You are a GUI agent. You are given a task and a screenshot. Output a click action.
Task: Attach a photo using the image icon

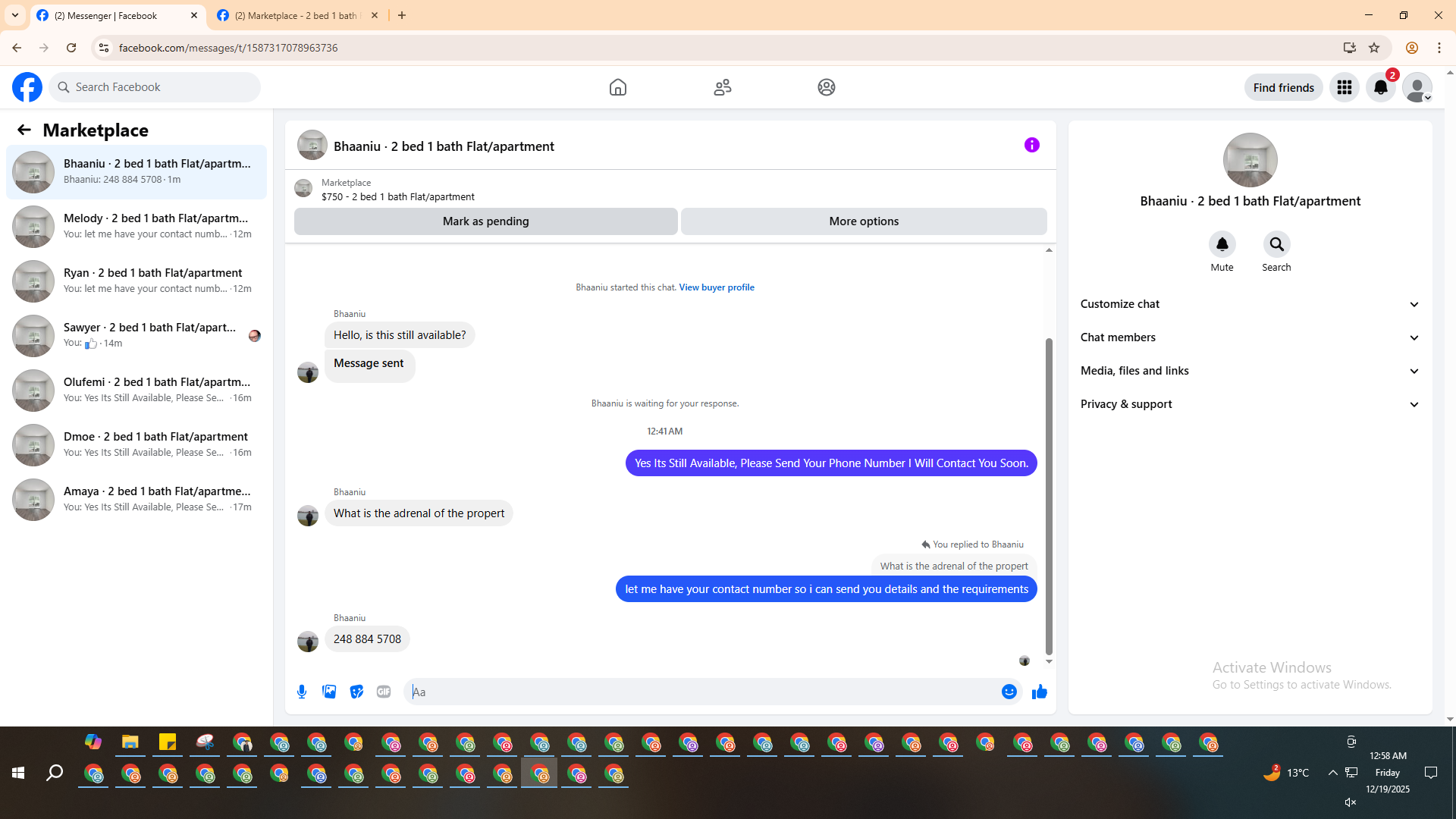pos(329,692)
